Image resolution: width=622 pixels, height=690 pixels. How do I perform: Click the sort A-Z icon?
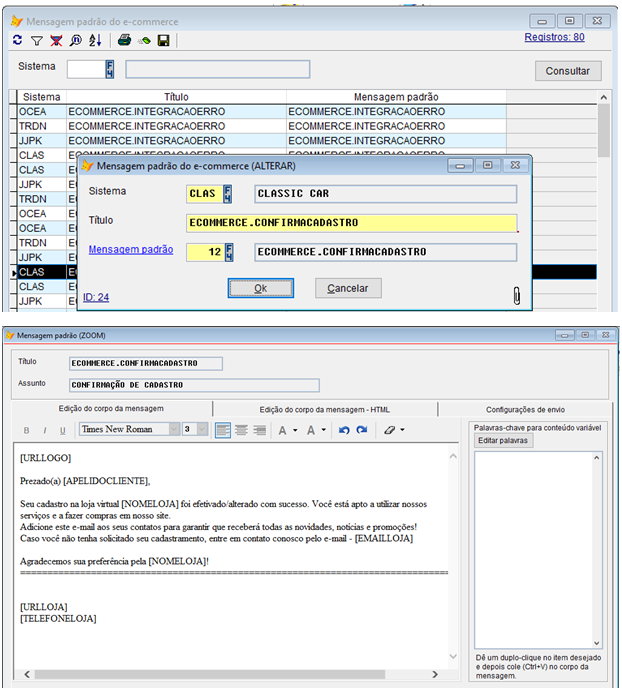pos(95,41)
